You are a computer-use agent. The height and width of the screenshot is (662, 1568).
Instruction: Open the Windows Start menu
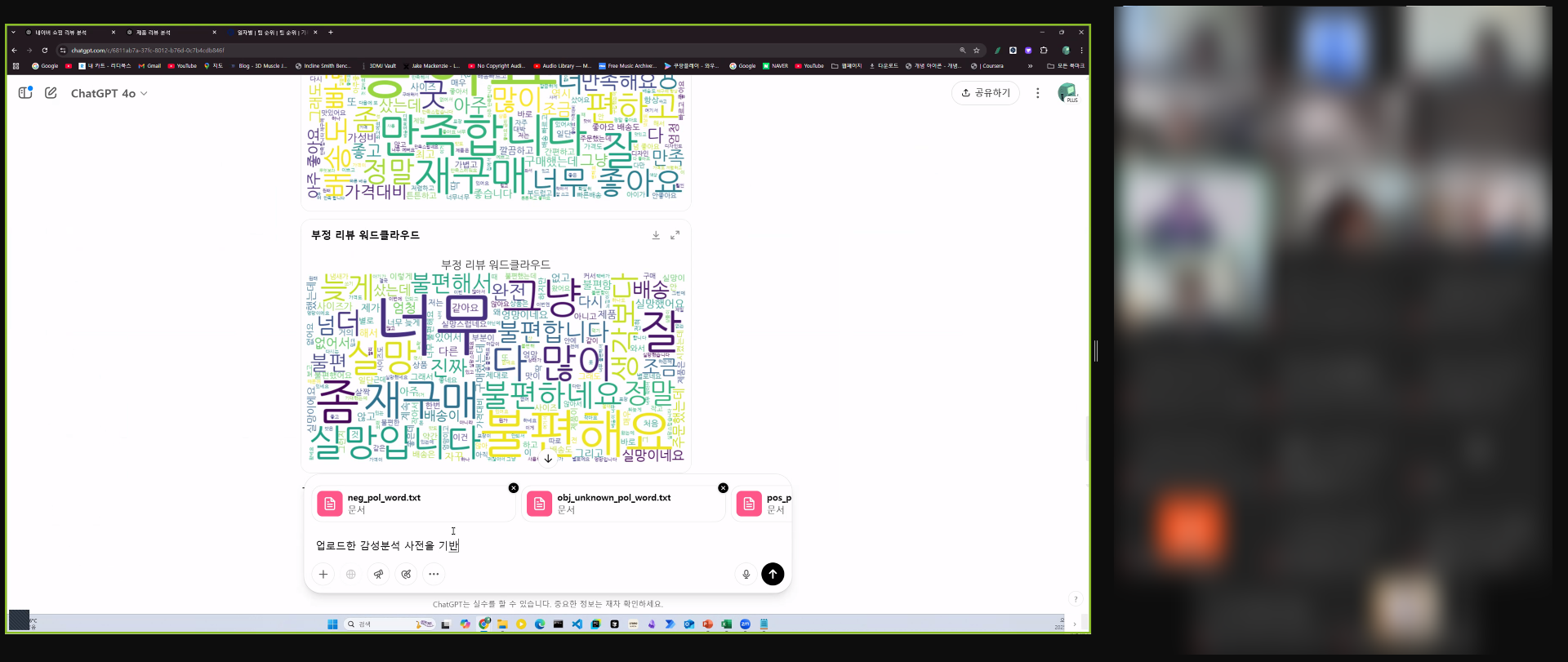(x=332, y=624)
